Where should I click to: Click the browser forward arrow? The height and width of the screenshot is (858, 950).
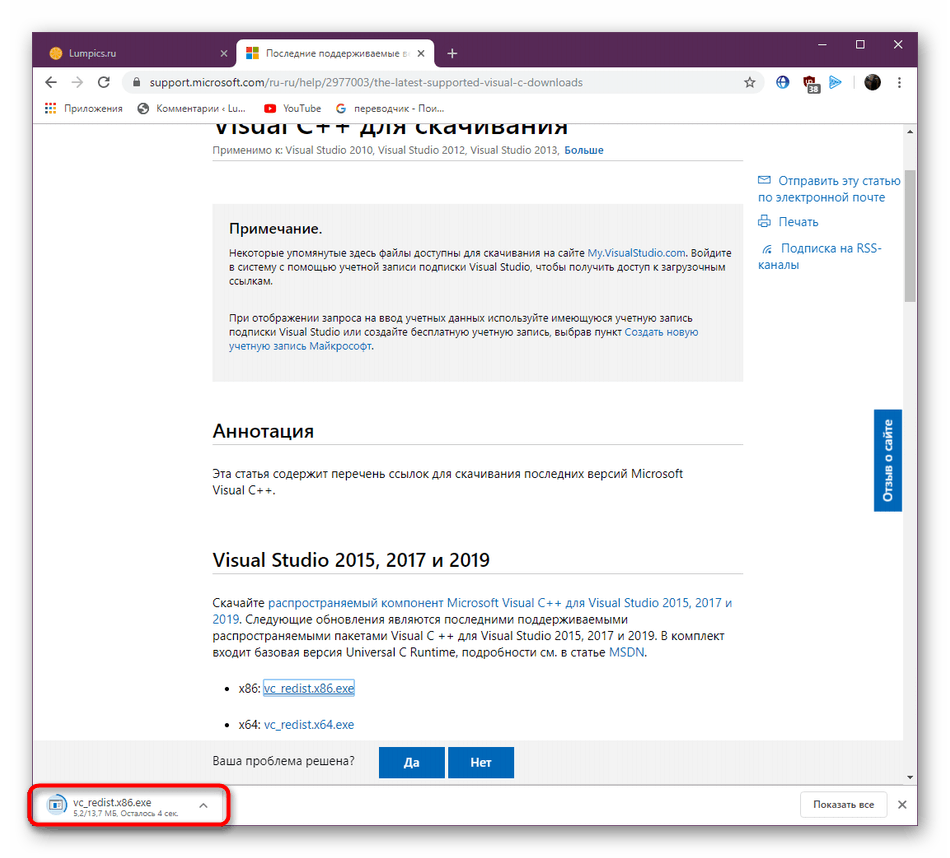click(x=77, y=82)
